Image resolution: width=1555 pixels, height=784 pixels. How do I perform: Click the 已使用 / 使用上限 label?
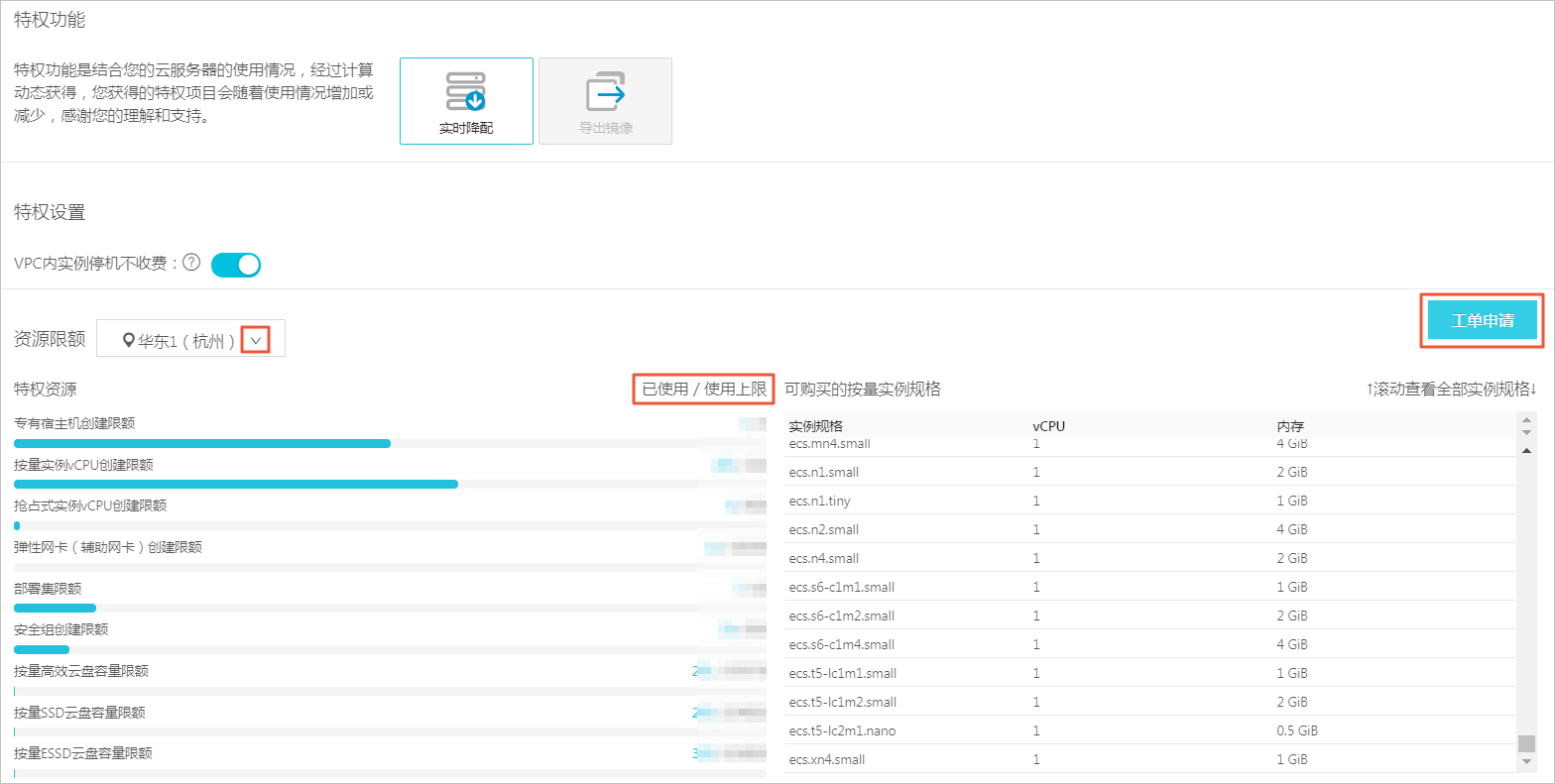pos(704,390)
